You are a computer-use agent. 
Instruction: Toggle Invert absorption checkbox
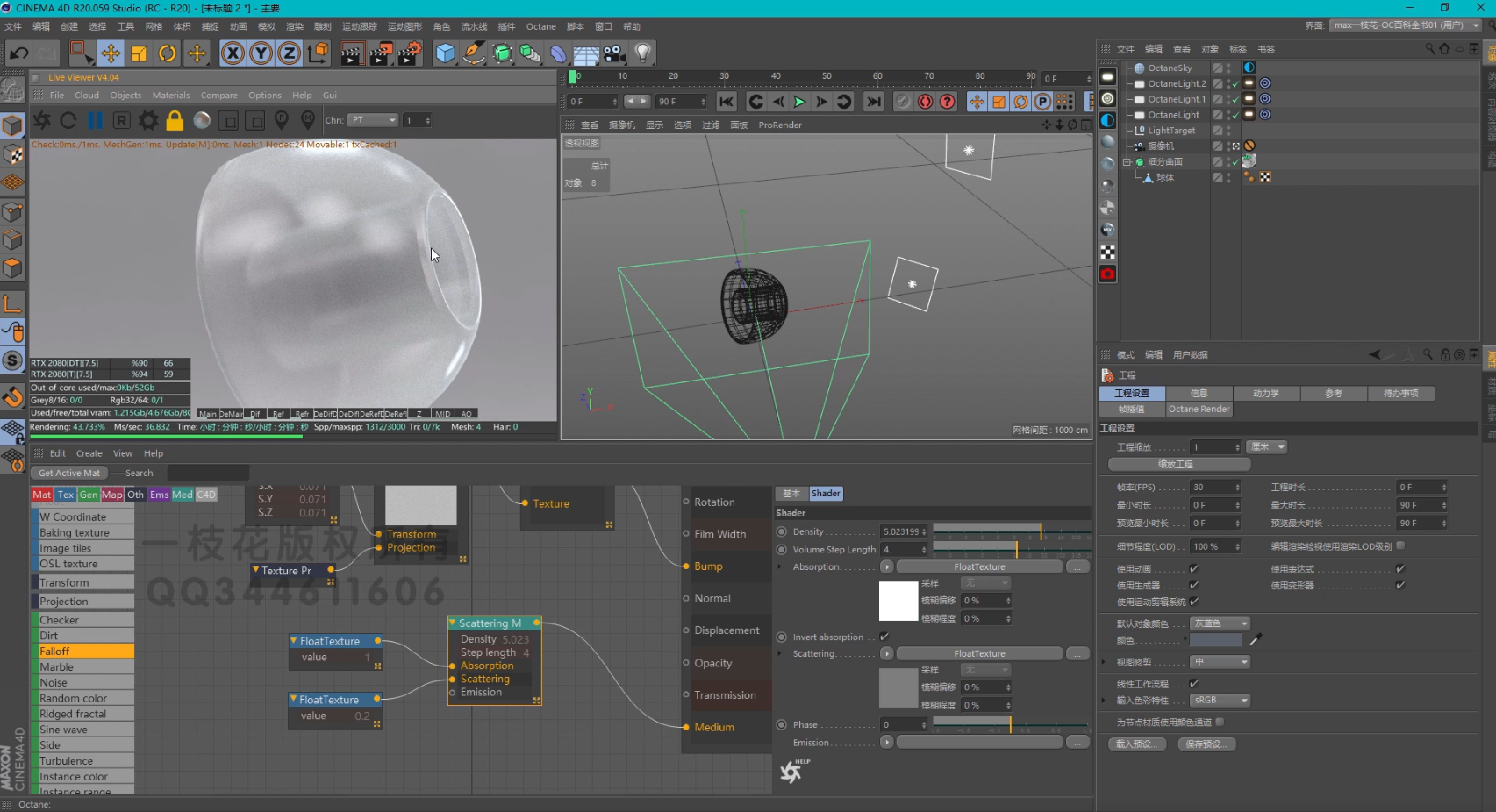point(884,637)
